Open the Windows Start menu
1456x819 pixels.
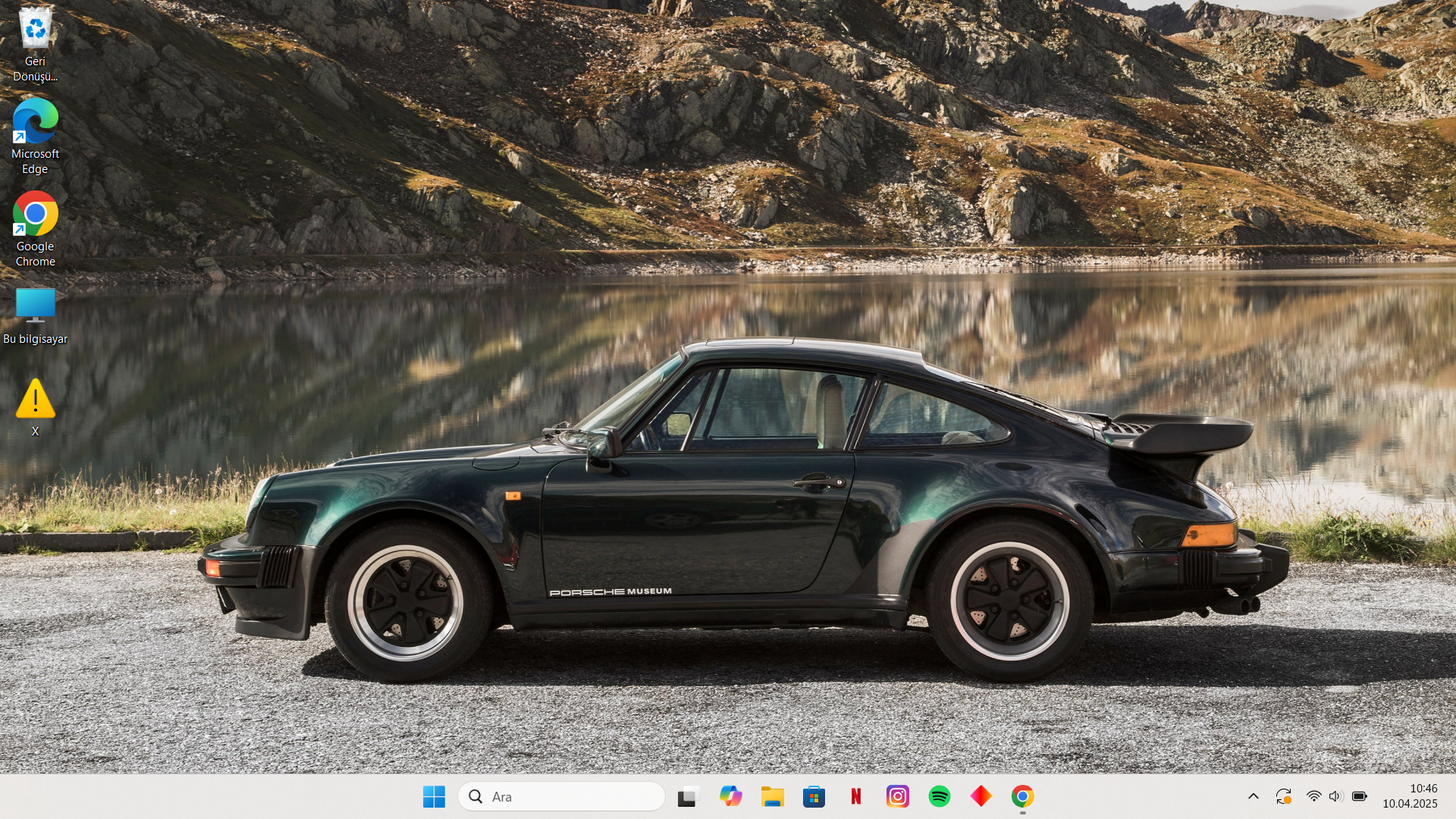(x=434, y=796)
